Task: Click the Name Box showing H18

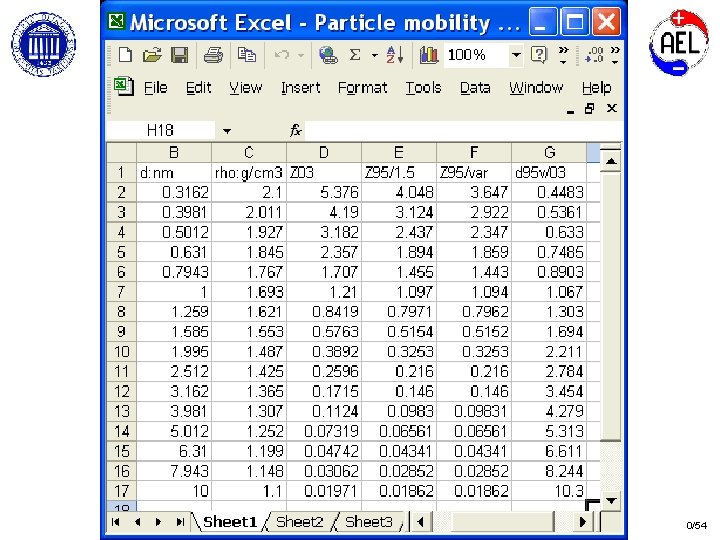Action: click(x=160, y=130)
